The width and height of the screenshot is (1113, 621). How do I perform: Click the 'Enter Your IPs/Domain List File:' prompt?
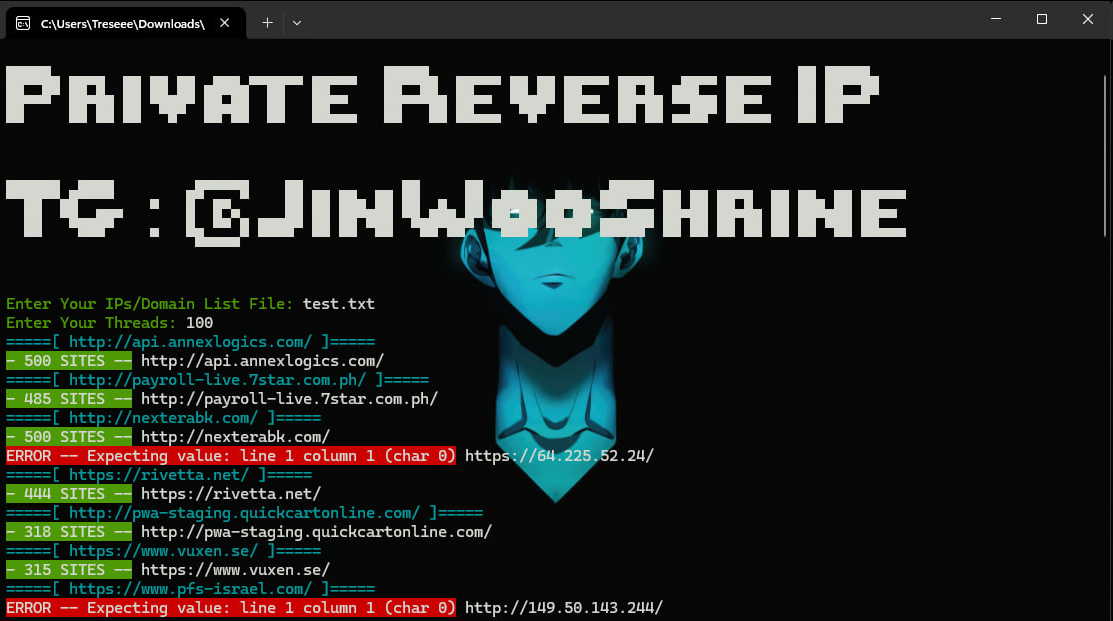click(x=150, y=304)
